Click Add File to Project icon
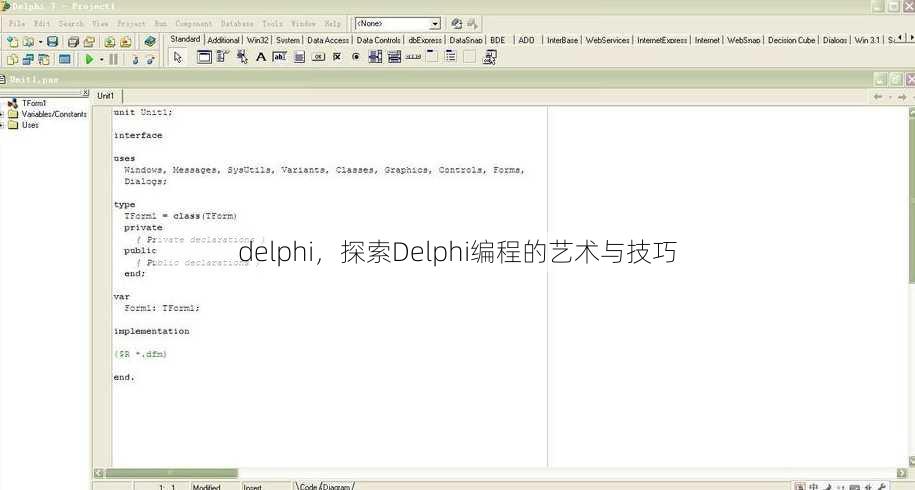The image size is (915, 490). tap(110, 41)
